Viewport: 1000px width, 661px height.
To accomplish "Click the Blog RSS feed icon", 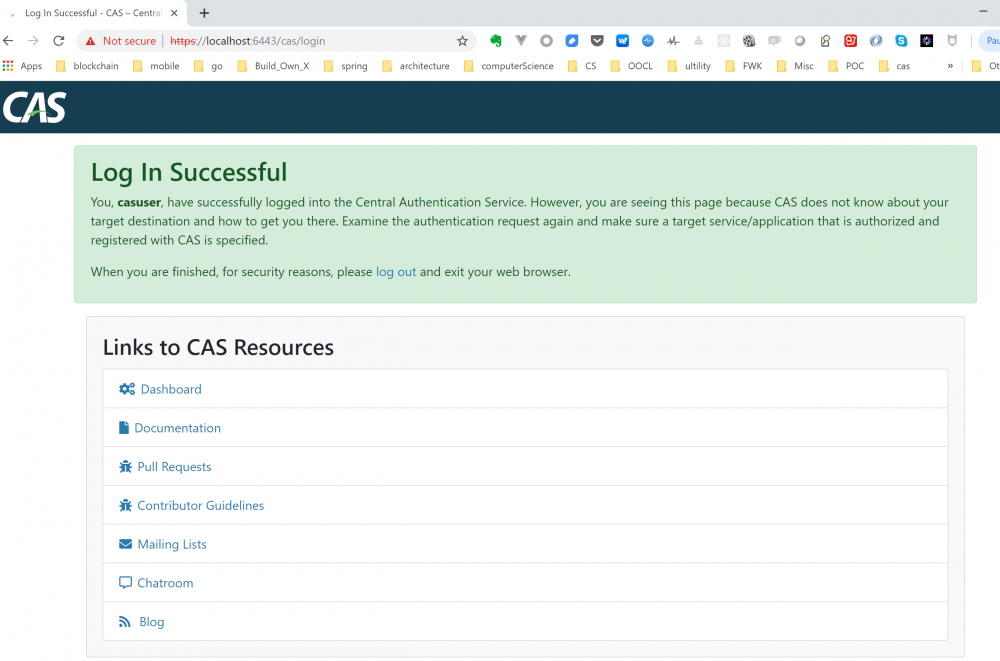I will pyautogui.click(x=124, y=621).
